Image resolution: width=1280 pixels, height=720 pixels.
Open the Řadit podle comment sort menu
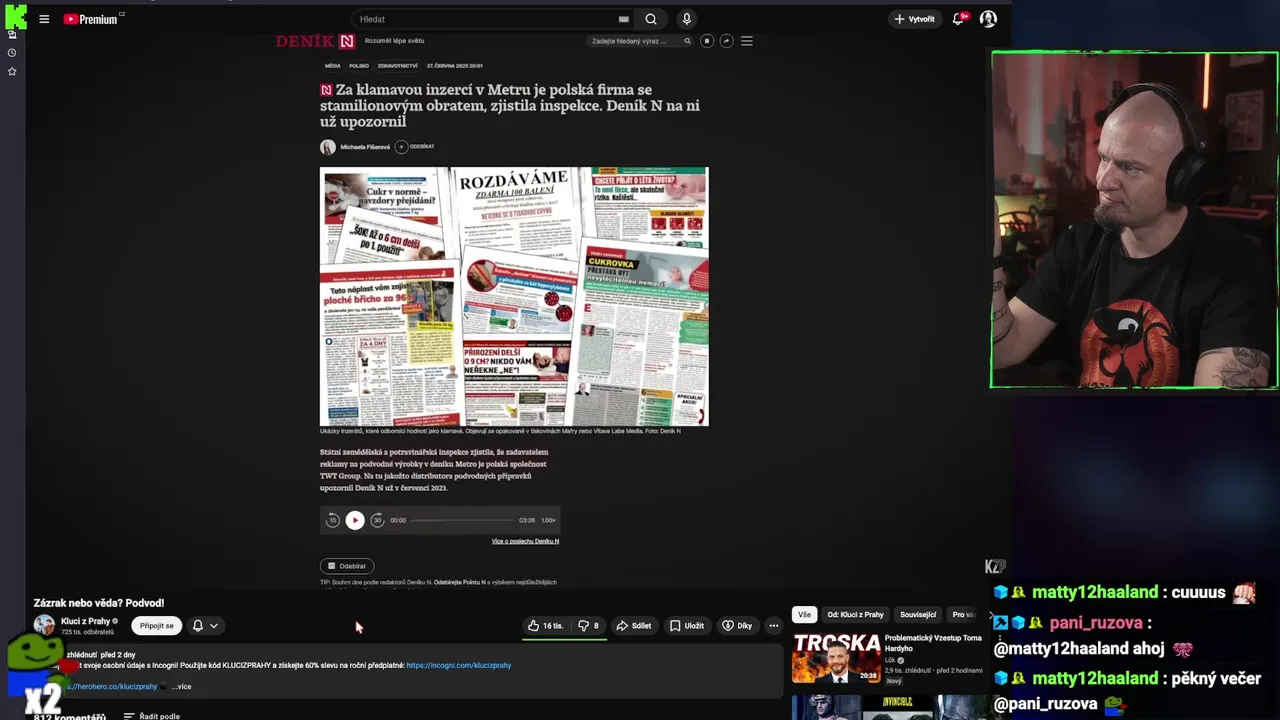tap(152, 716)
